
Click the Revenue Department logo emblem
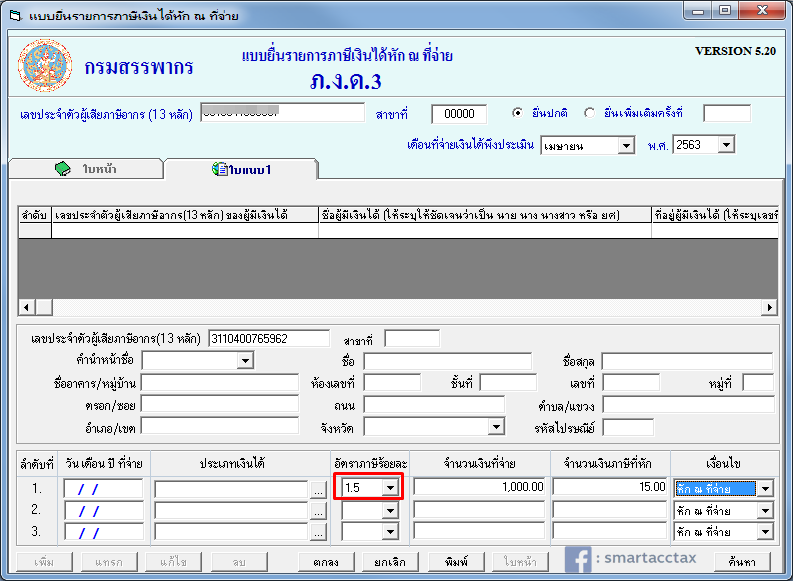click(x=45, y=66)
